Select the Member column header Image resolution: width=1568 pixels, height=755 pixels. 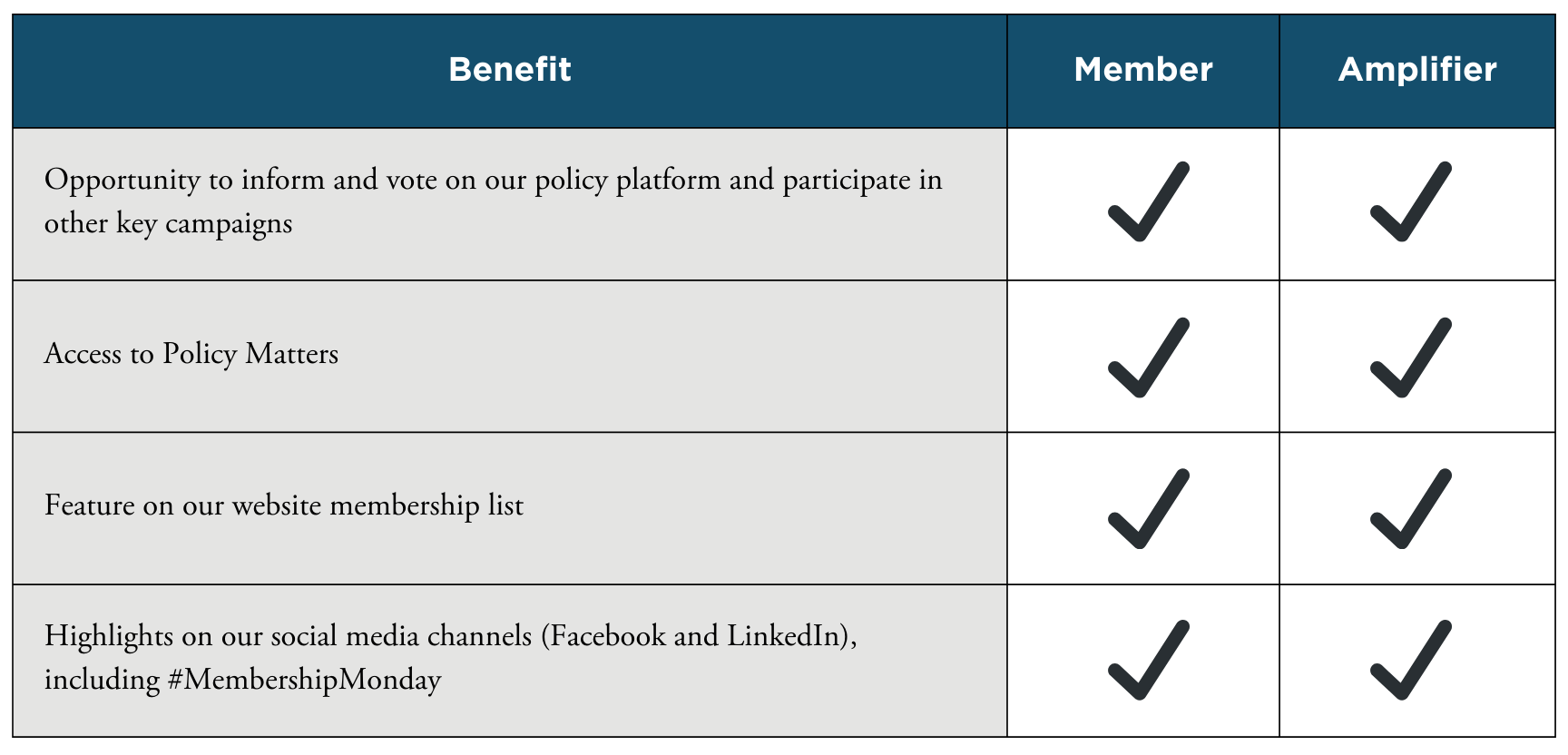point(1143,70)
